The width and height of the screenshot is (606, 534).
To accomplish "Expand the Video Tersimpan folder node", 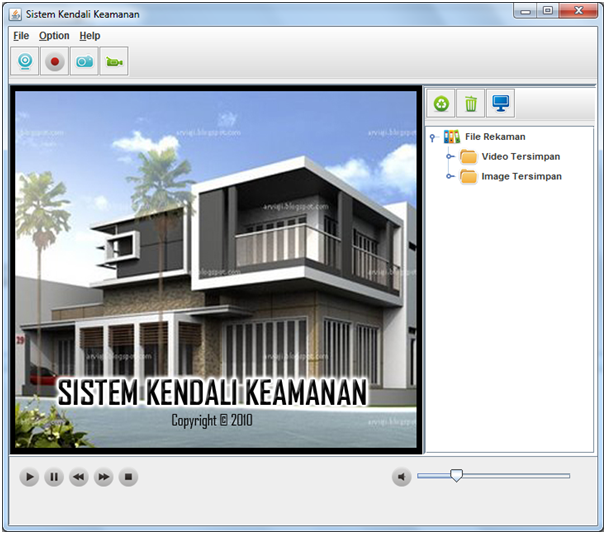I will coord(450,157).
